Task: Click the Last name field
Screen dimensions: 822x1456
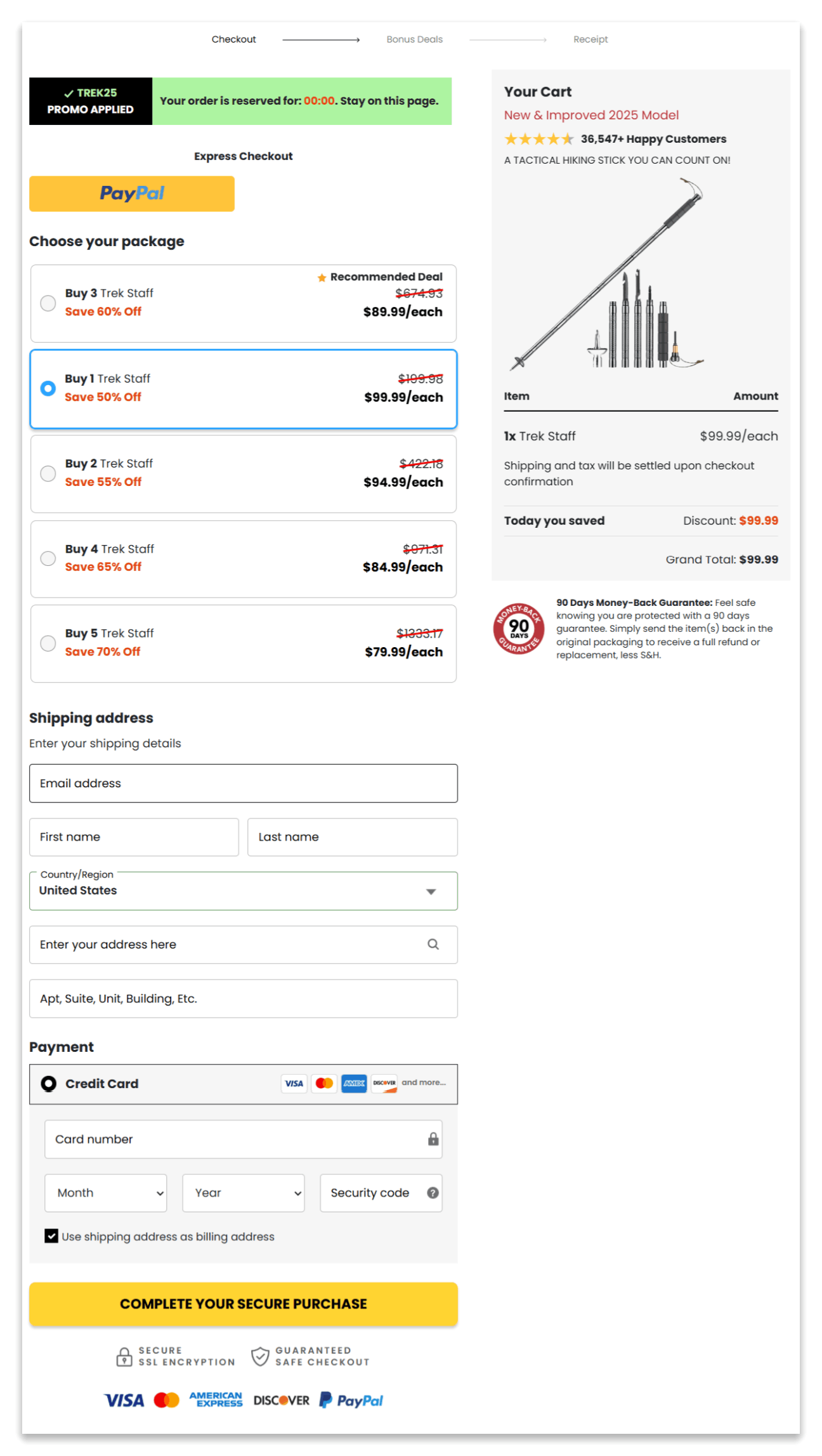Action: pos(353,837)
